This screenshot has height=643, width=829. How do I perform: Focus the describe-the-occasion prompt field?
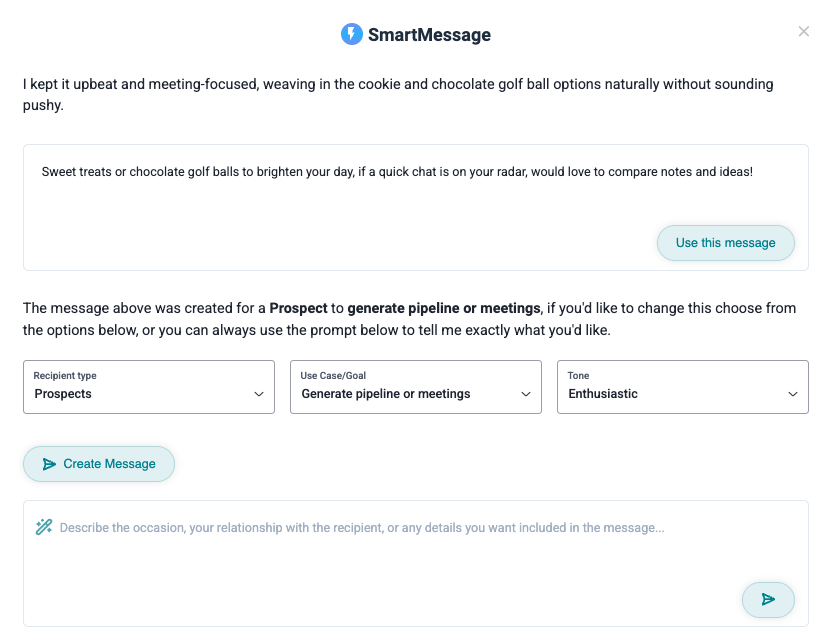tap(416, 564)
